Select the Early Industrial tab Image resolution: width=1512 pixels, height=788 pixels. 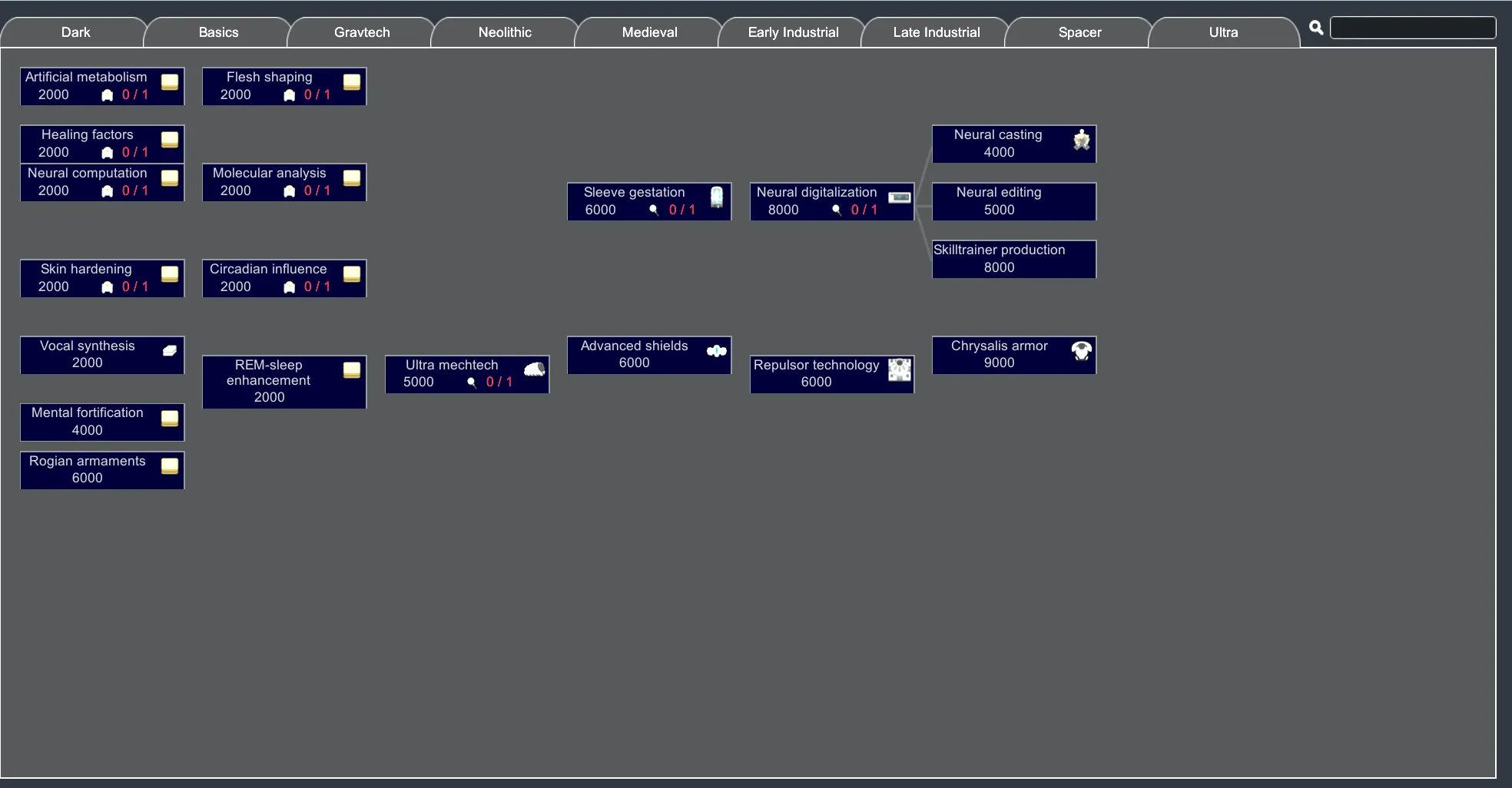[x=793, y=32]
